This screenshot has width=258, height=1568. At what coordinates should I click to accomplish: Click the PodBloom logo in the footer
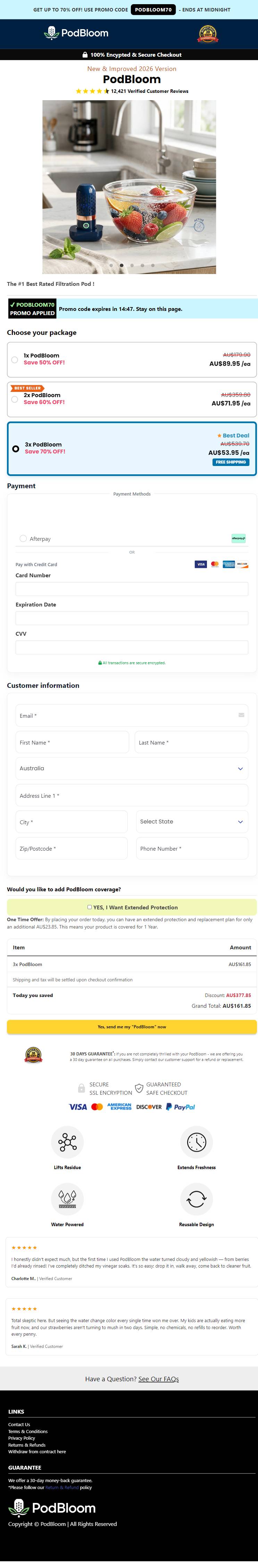[x=52, y=1507]
